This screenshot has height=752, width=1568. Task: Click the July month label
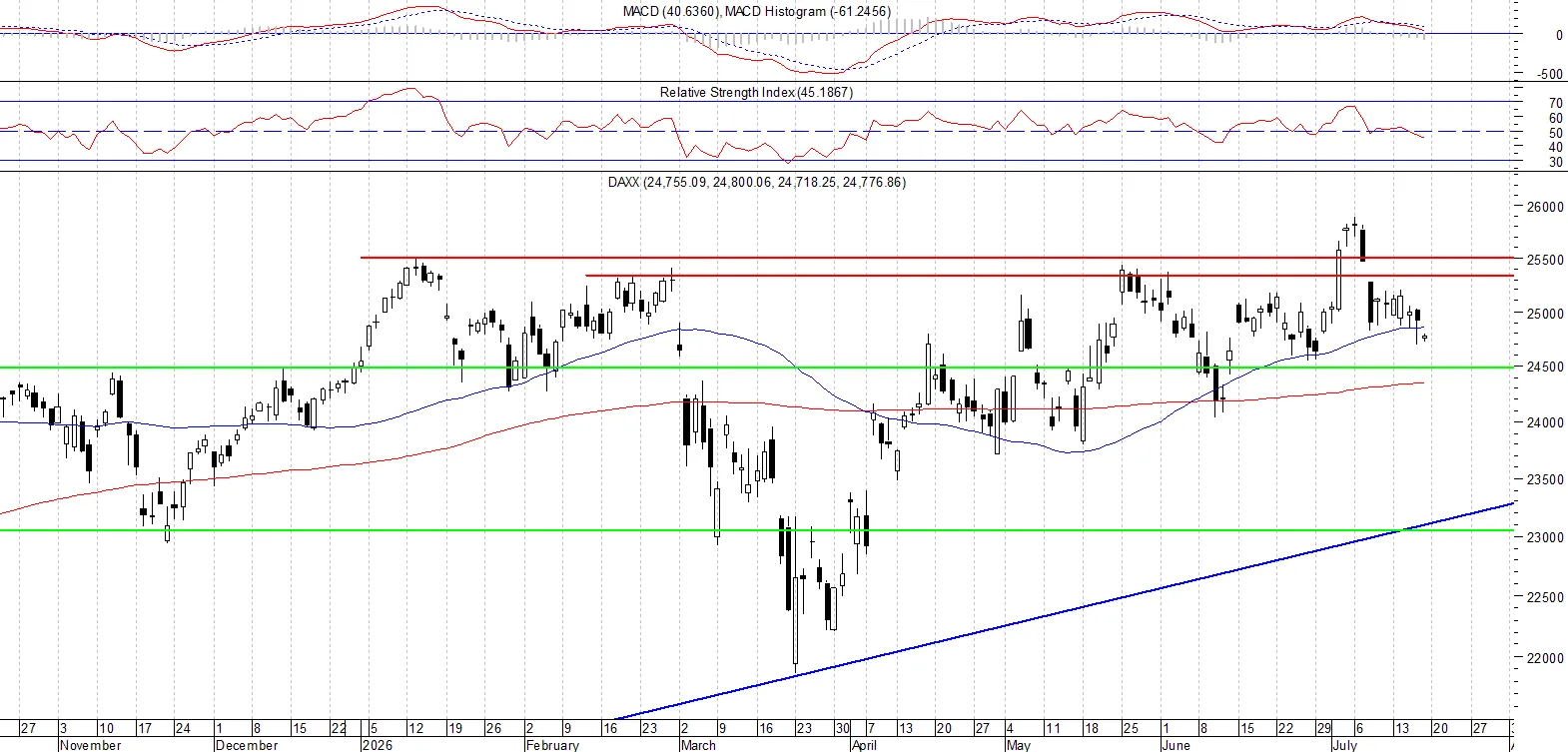click(x=1344, y=745)
